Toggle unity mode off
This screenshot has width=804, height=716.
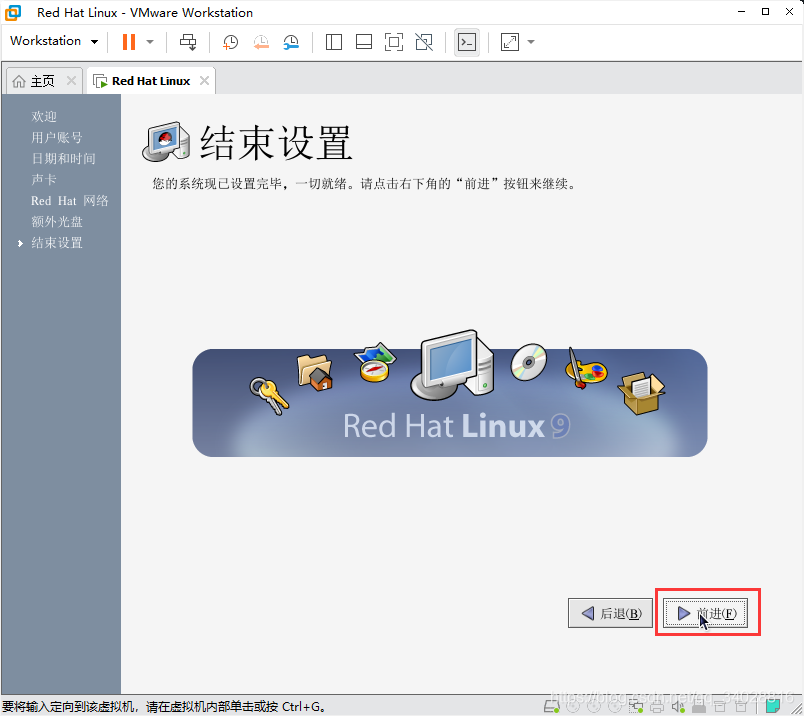pyautogui.click(x=423, y=41)
